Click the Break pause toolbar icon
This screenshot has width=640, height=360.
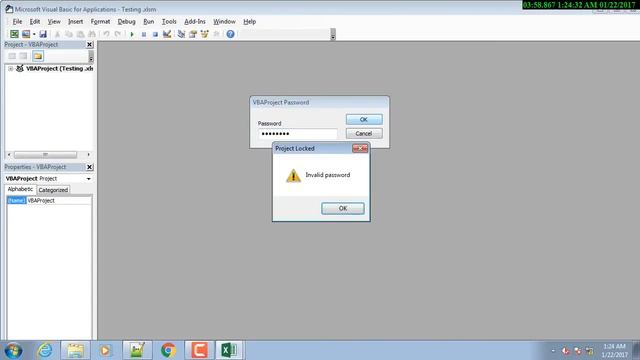tap(144, 34)
